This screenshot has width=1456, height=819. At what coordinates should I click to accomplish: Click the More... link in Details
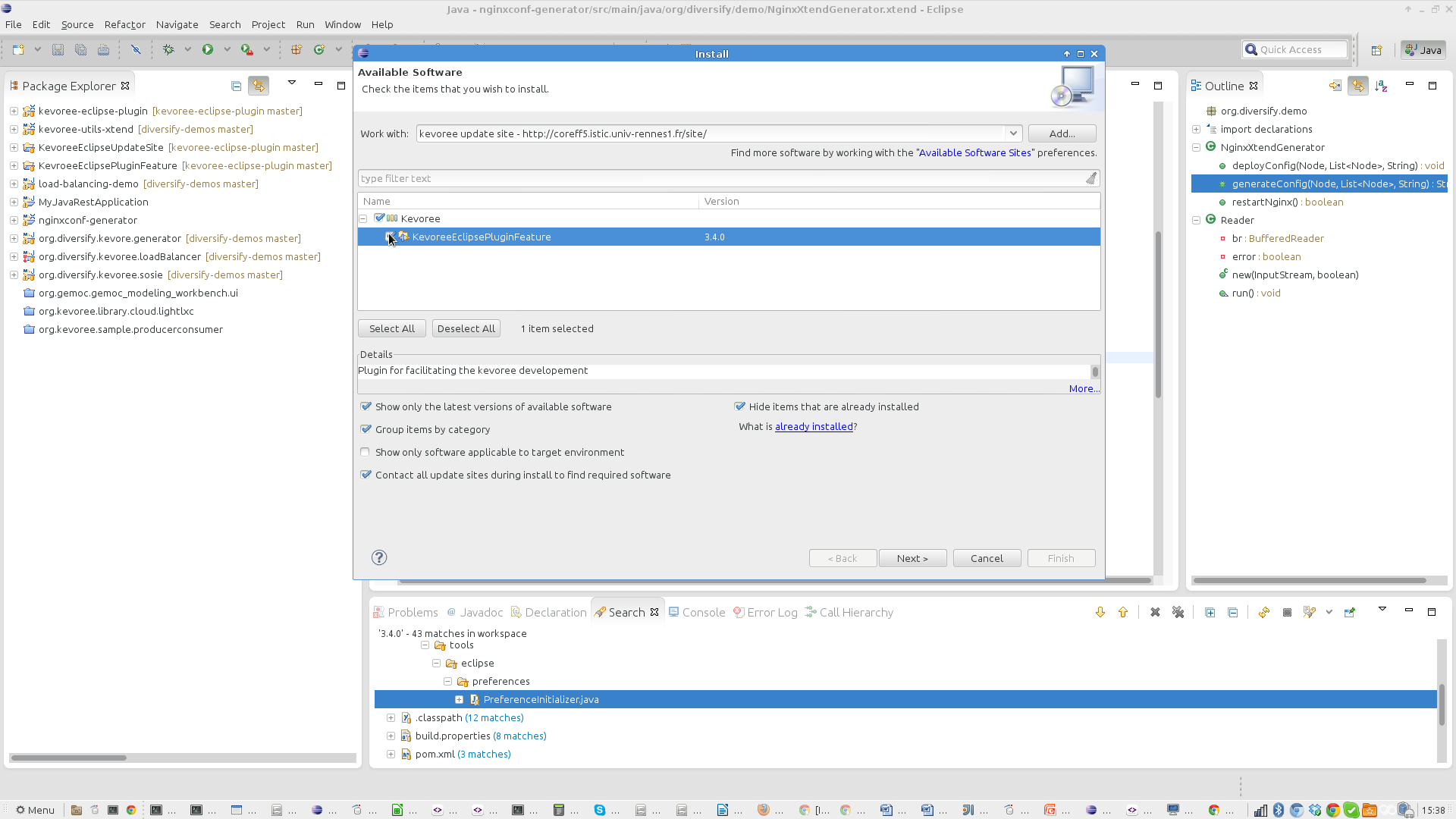[1084, 388]
